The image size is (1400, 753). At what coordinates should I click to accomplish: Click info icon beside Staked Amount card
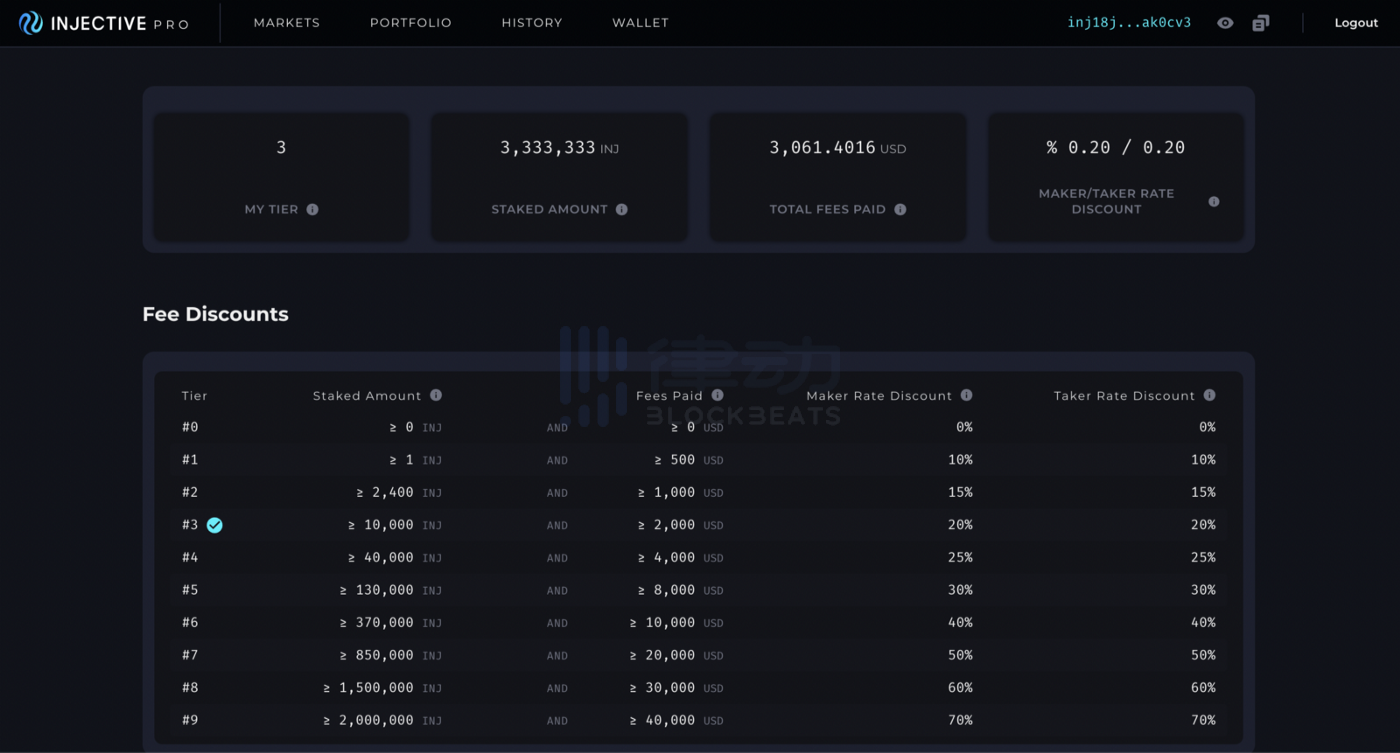tap(622, 209)
